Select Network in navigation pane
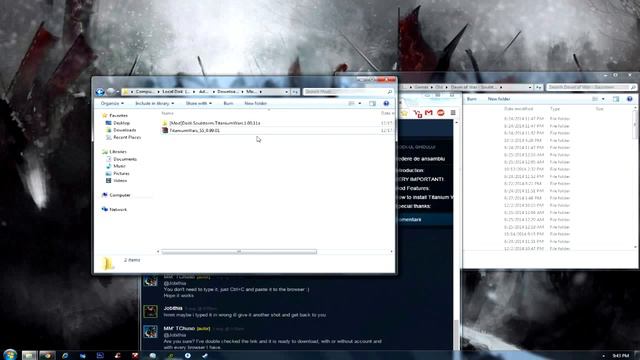Viewport: 640px width, 360px height. coord(118,209)
